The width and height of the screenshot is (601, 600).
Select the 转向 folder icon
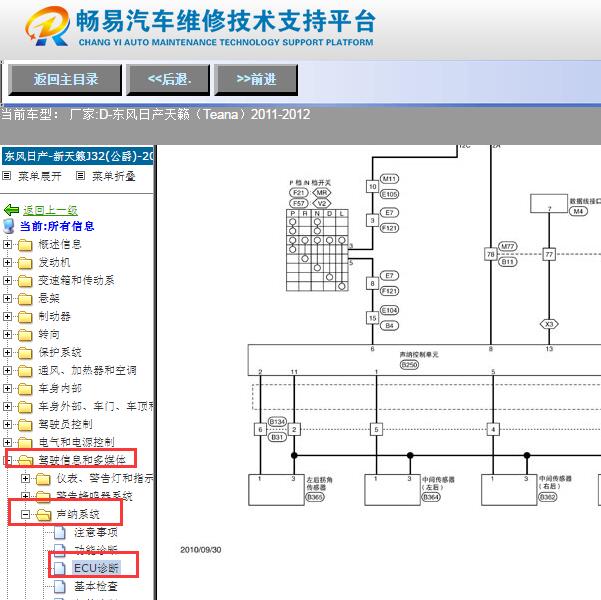pyautogui.click(x=25, y=335)
